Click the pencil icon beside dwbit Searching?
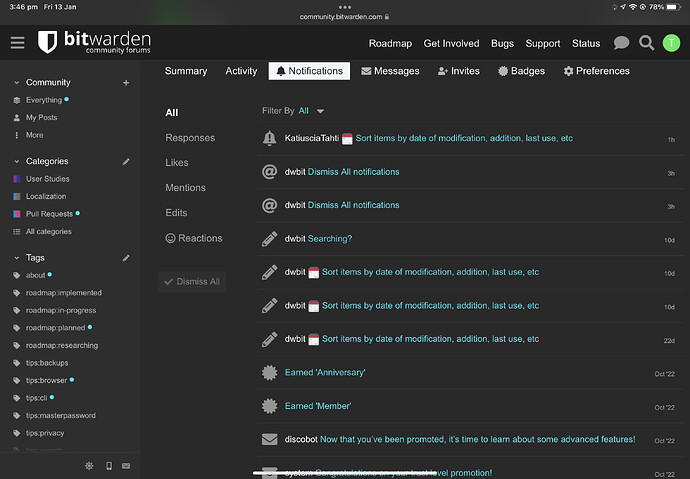The height and width of the screenshot is (479, 690). [x=269, y=239]
